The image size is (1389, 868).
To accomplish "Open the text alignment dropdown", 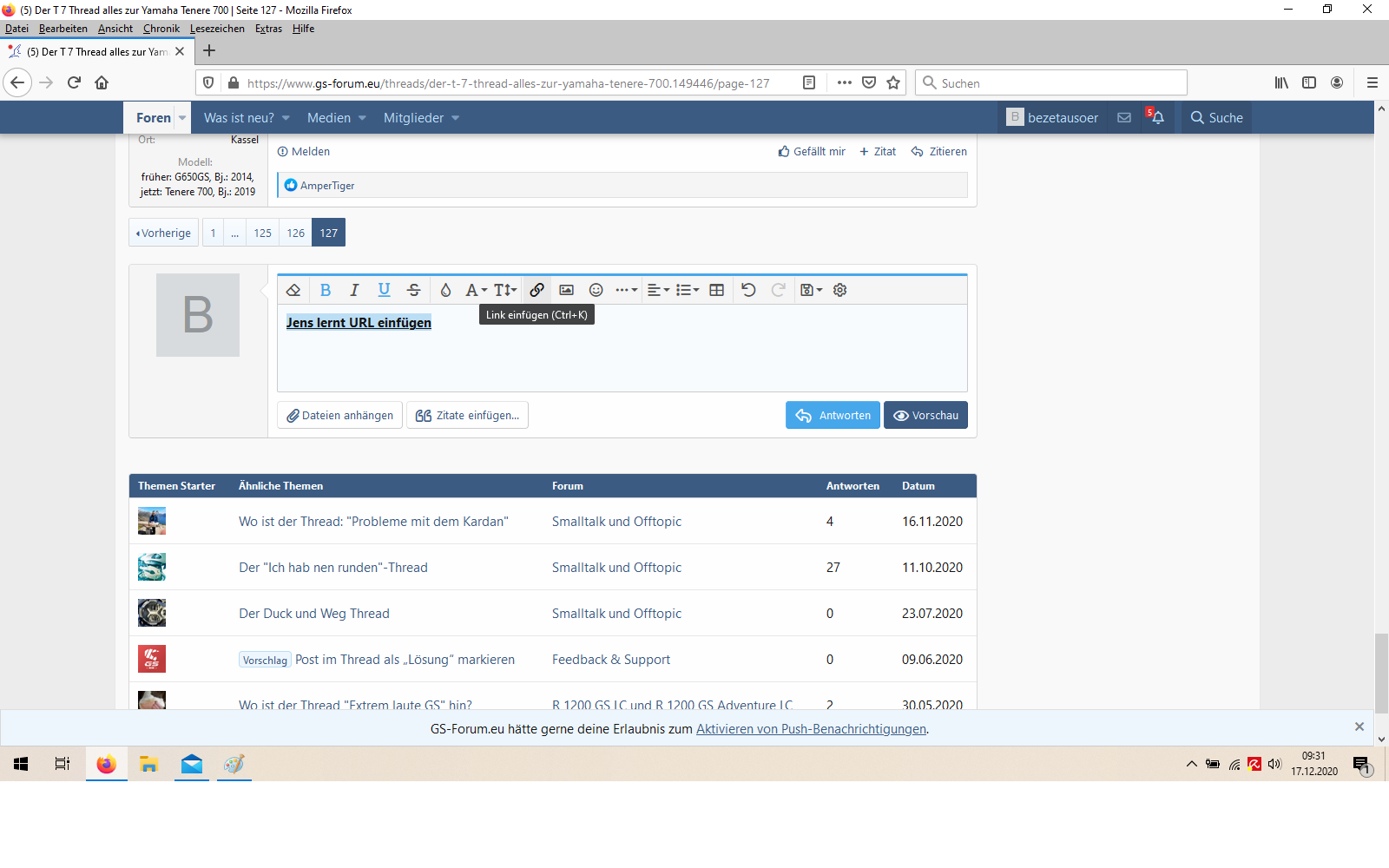I will click(x=658, y=290).
